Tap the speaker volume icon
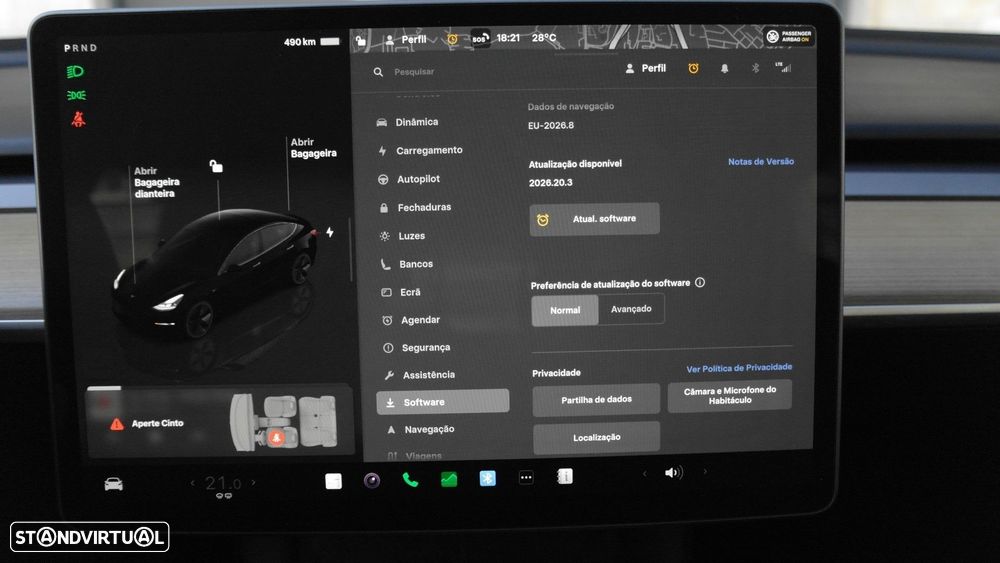Image resolution: width=1000 pixels, height=563 pixels. click(673, 472)
